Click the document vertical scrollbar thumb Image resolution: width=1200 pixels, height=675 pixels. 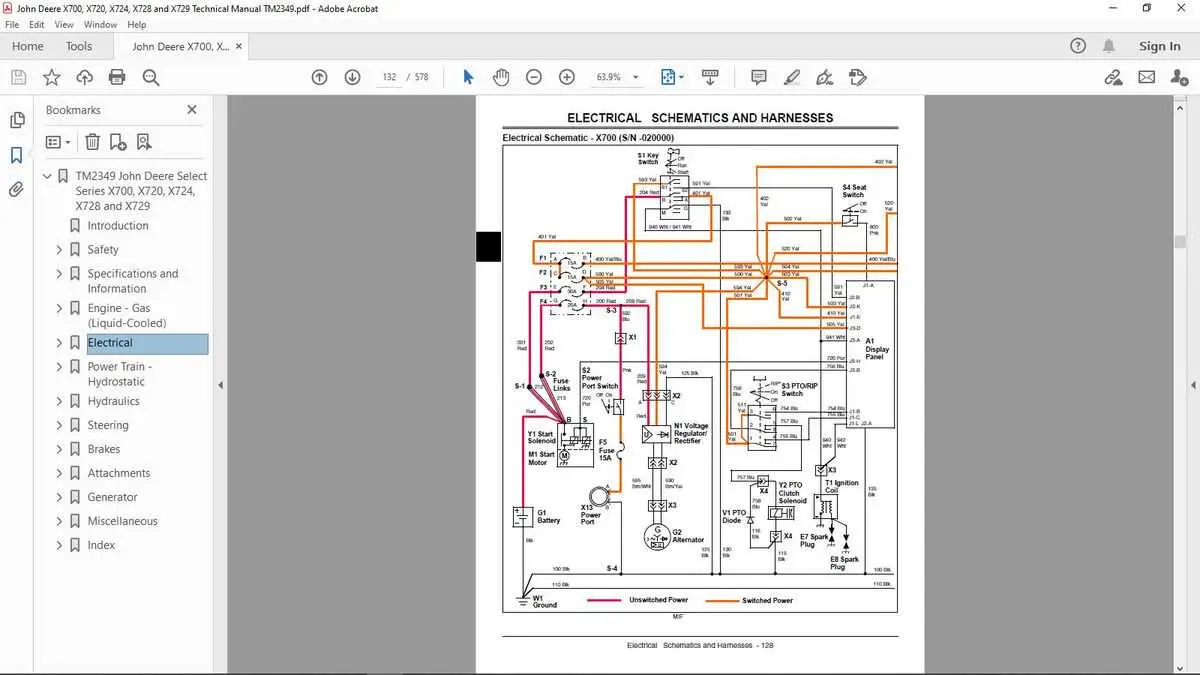tap(1180, 241)
